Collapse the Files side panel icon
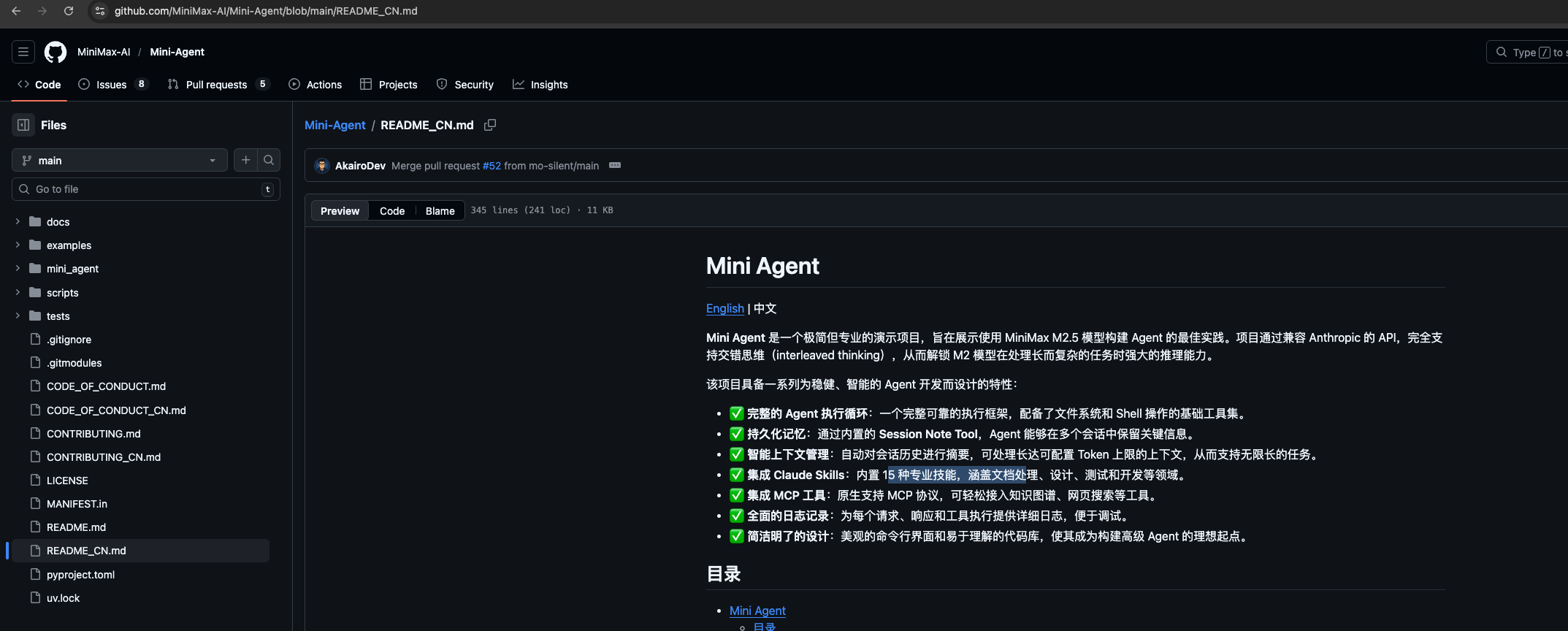This screenshot has height=631, width=1568. (23, 125)
